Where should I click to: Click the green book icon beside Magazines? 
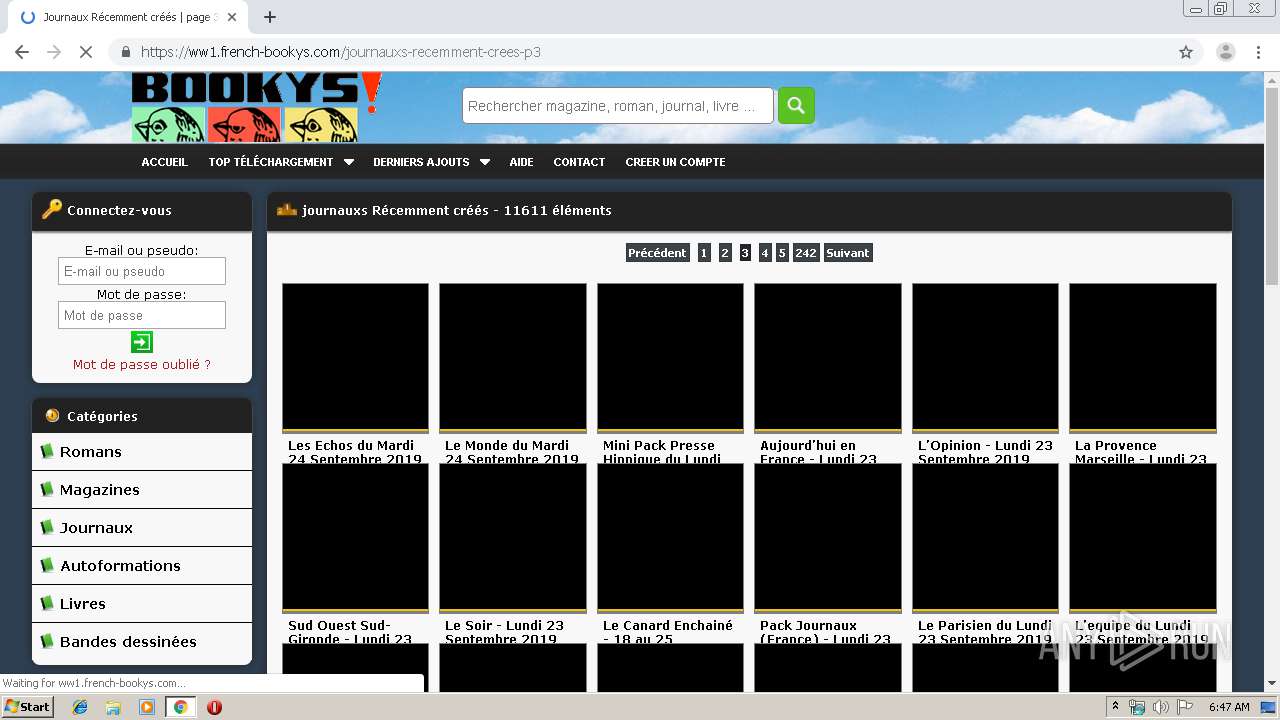(46, 489)
